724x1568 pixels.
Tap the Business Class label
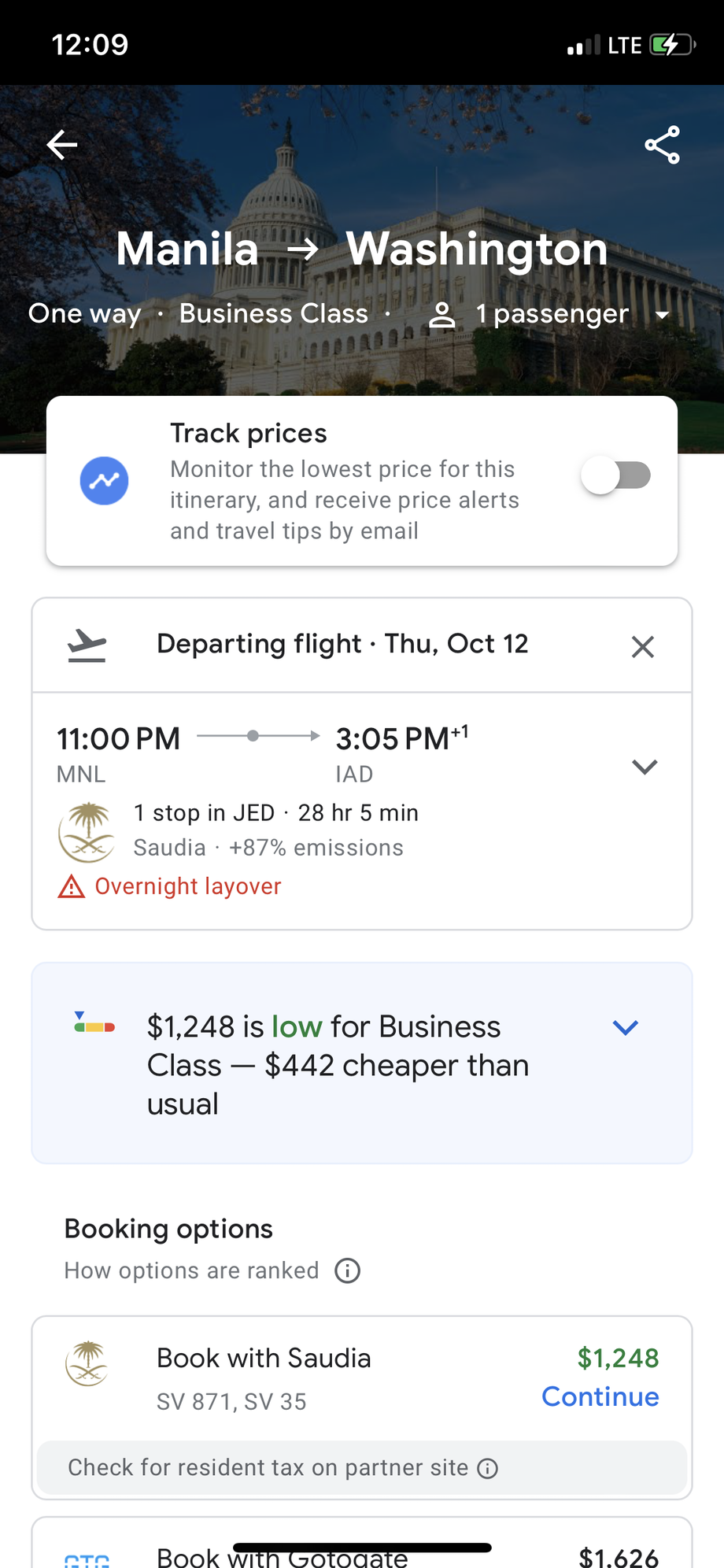coord(273,313)
